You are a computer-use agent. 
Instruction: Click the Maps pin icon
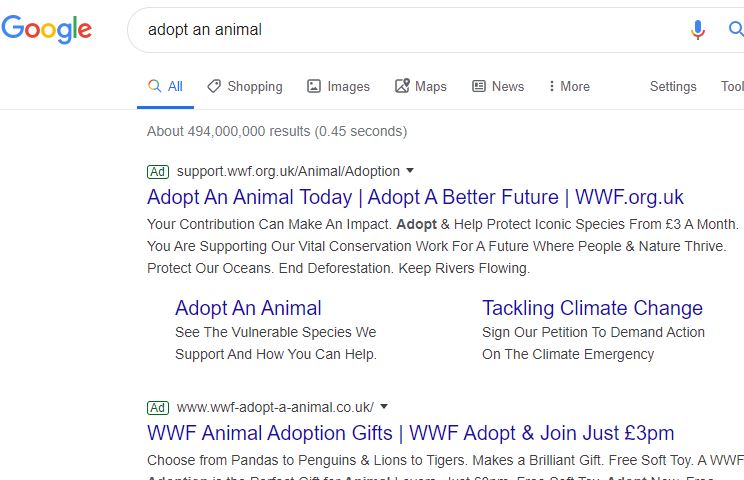click(402, 86)
